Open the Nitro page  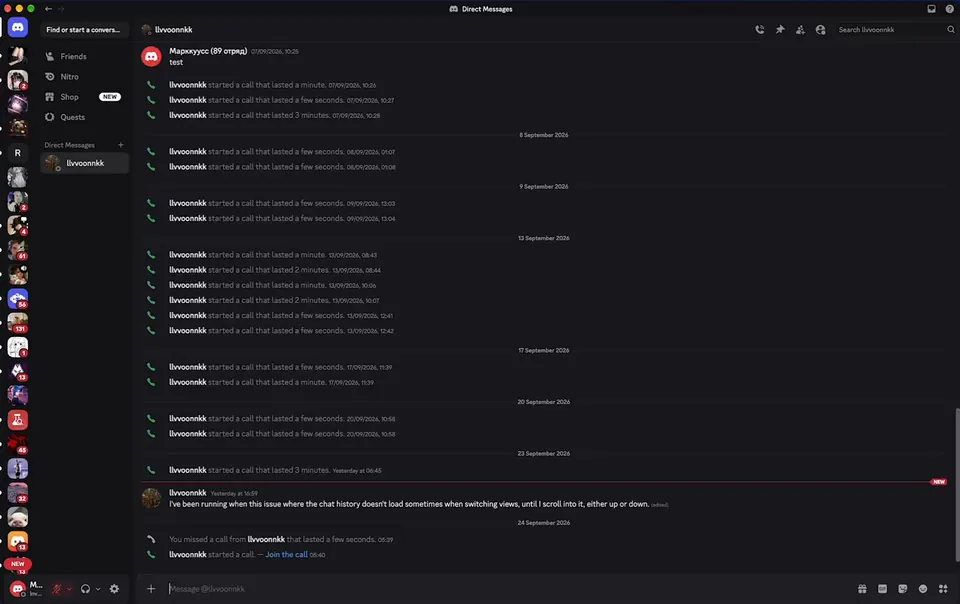coord(84,76)
